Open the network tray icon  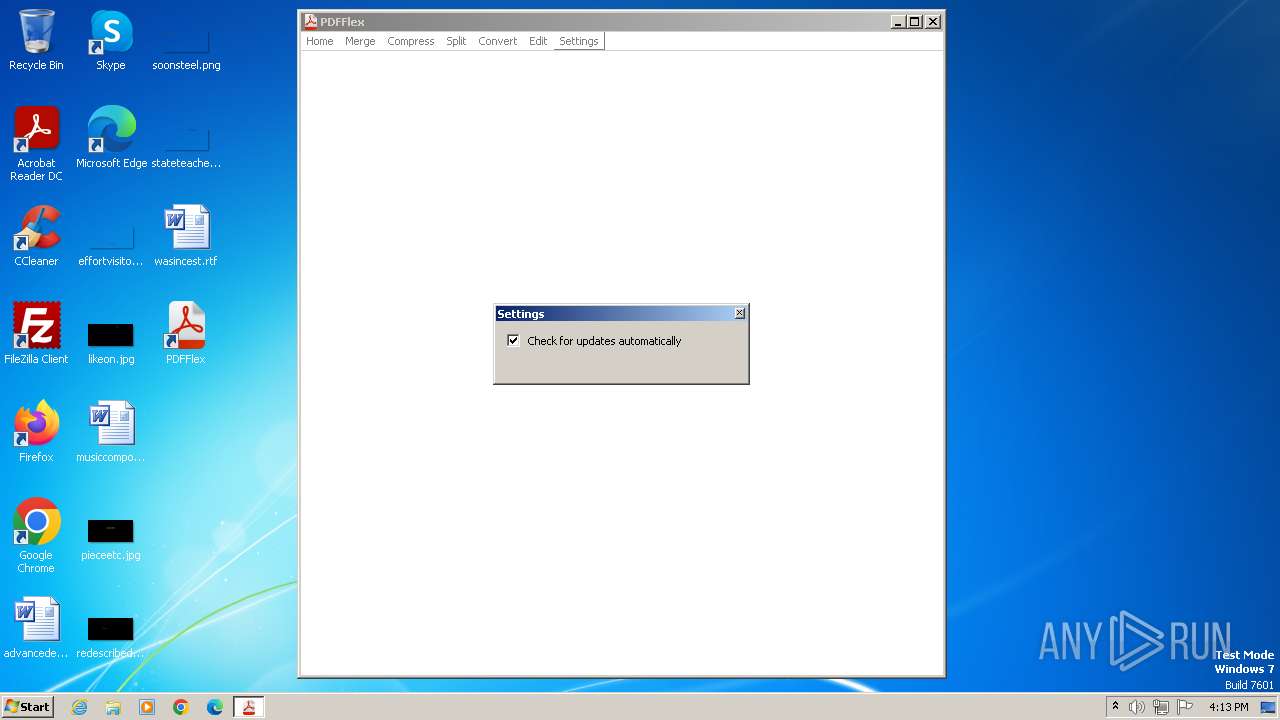pyautogui.click(x=1161, y=707)
